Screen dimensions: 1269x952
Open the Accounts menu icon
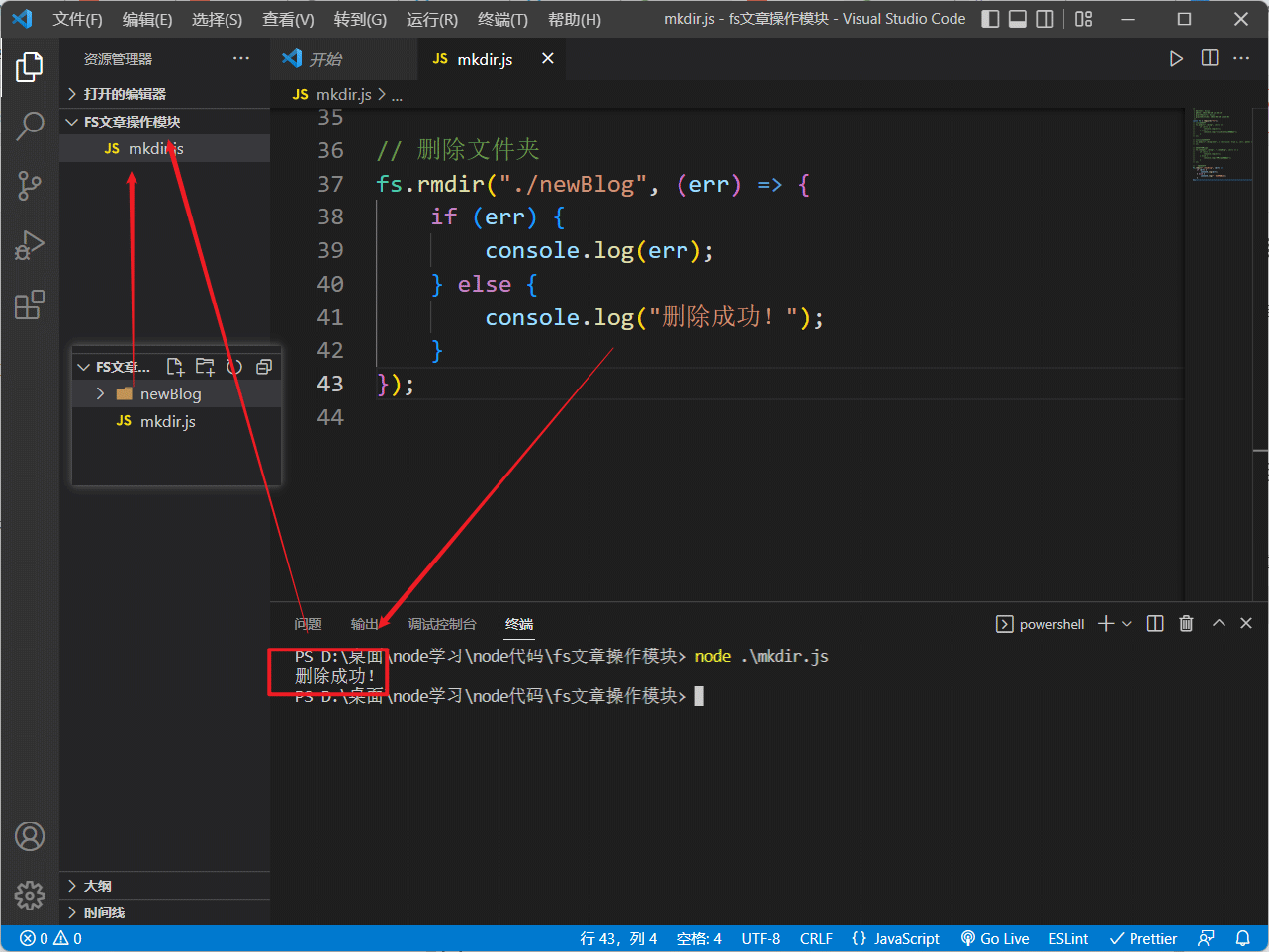tap(30, 836)
